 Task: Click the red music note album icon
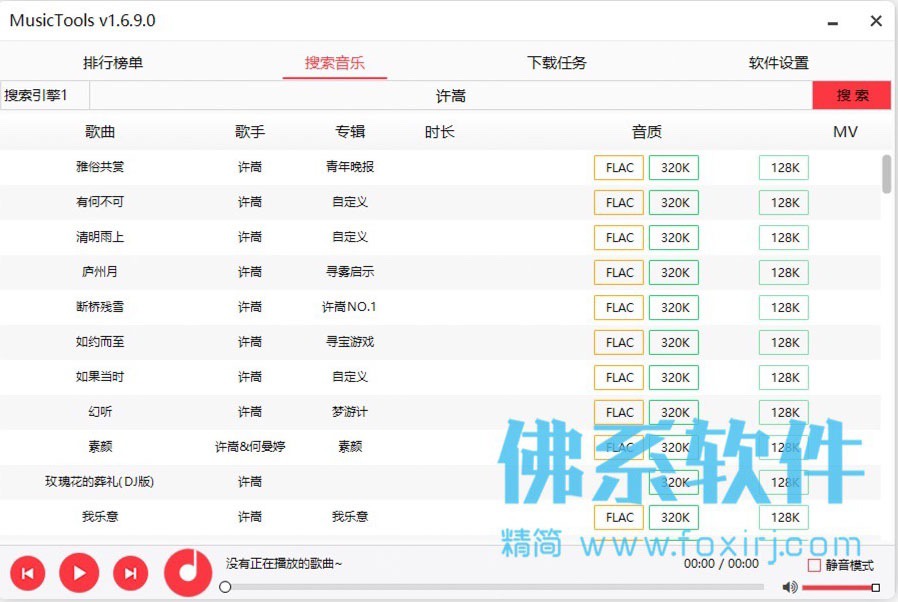tap(188, 573)
